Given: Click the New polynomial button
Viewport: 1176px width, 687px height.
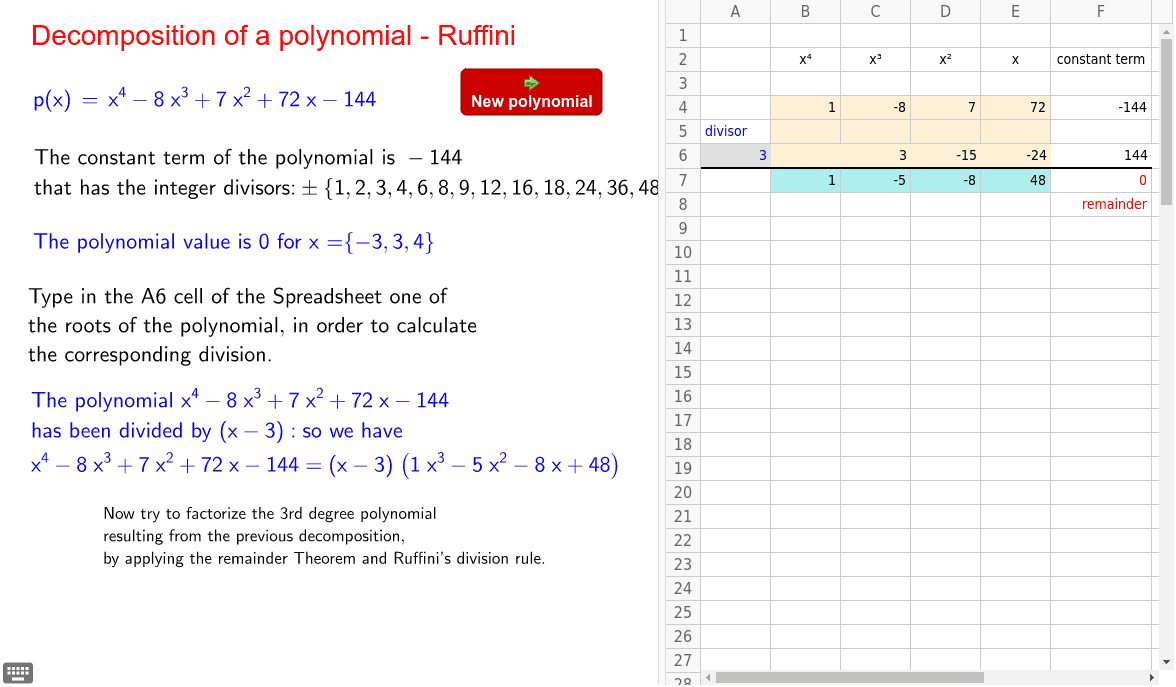Looking at the screenshot, I should click(531, 92).
